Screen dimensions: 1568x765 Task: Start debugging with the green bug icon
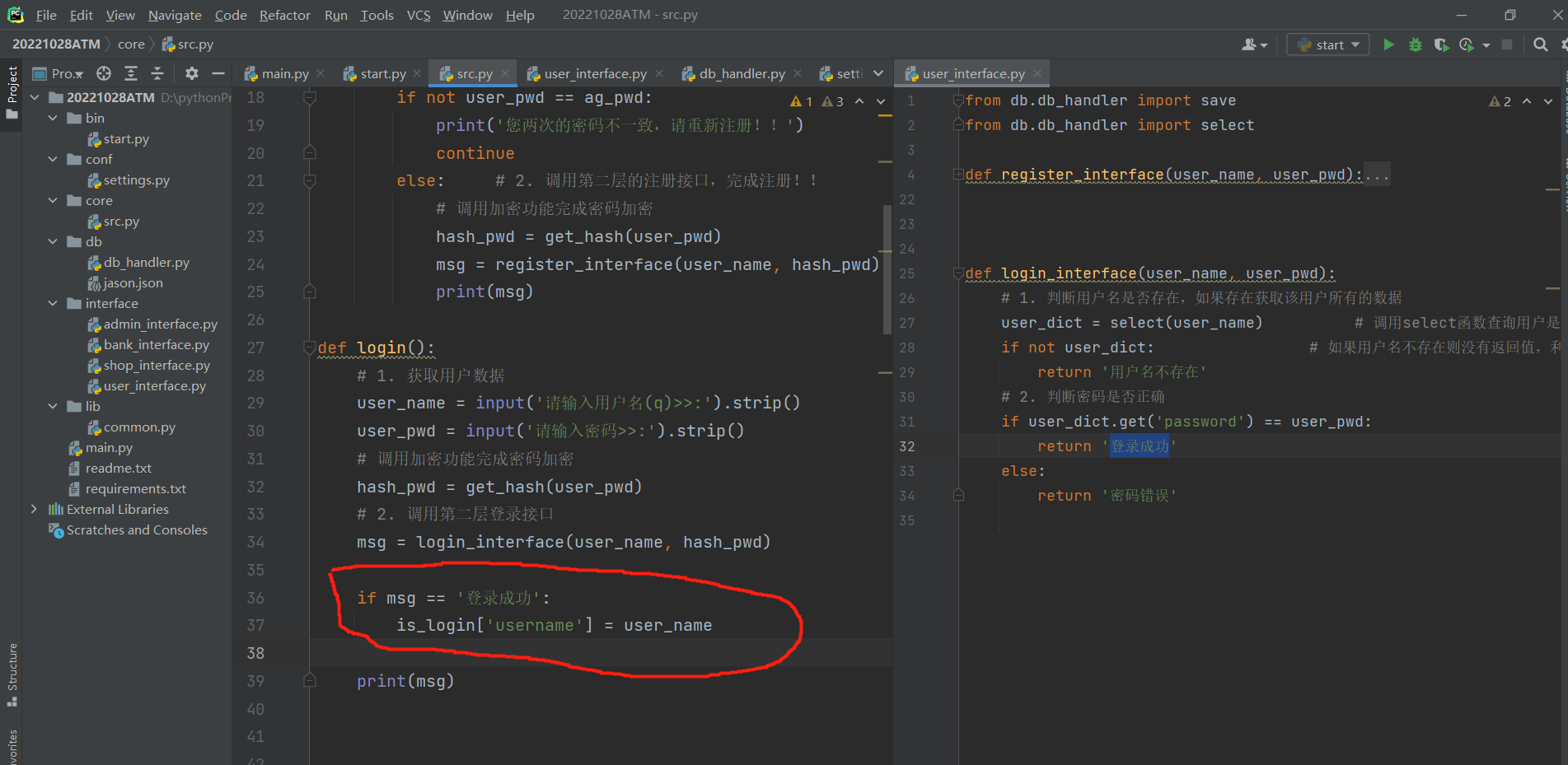(1415, 44)
